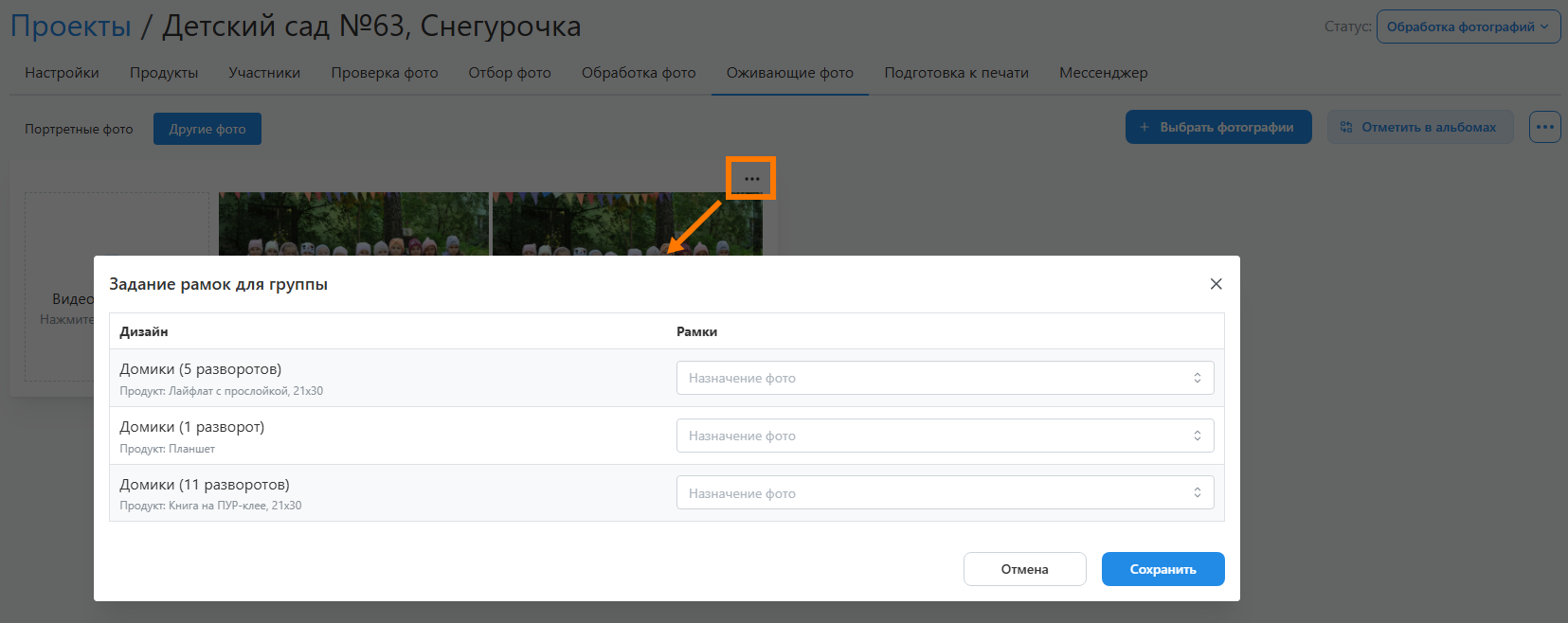Select the Другие фото toggle button
Image resolution: width=1568 pixels, height=623 pixels.
point(207,129)
